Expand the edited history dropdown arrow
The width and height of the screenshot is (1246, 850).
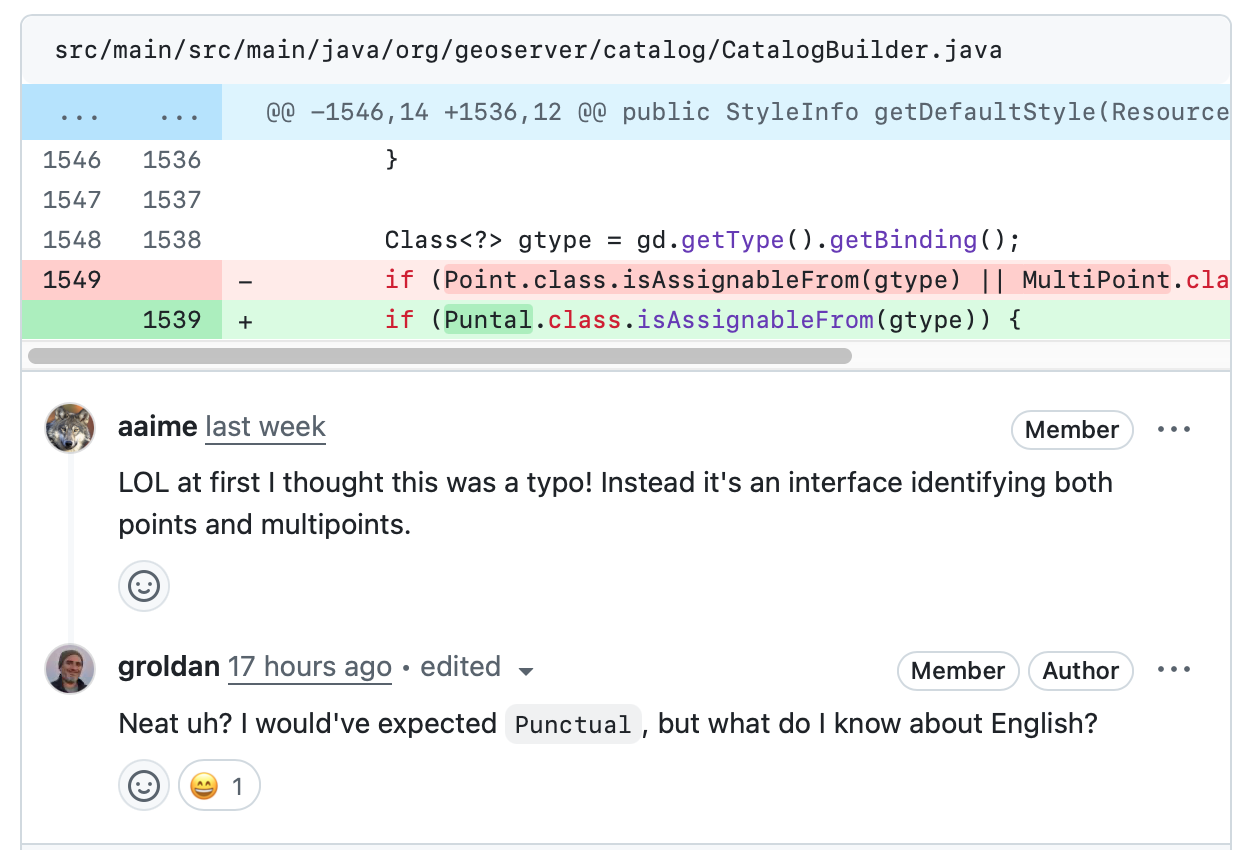pyautogui.click(x=527, y=670)
